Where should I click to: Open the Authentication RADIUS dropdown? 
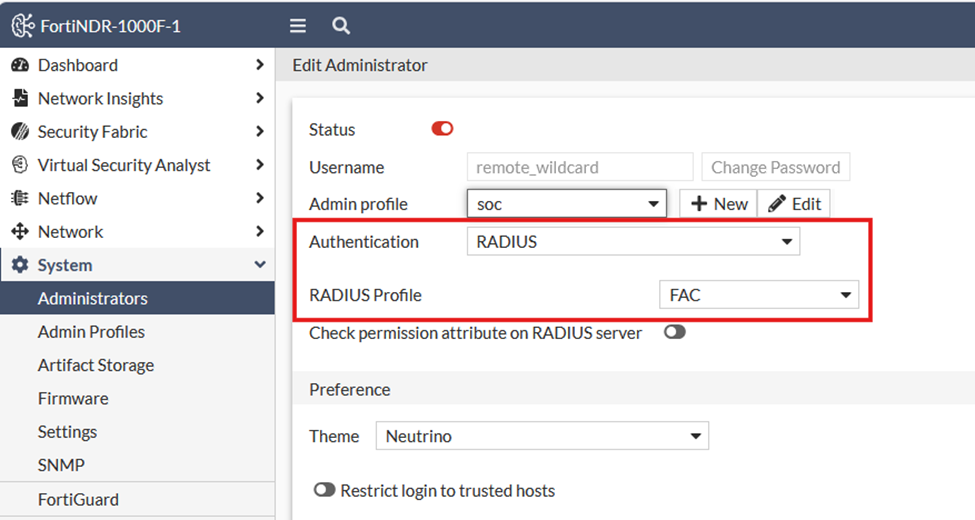633,241
